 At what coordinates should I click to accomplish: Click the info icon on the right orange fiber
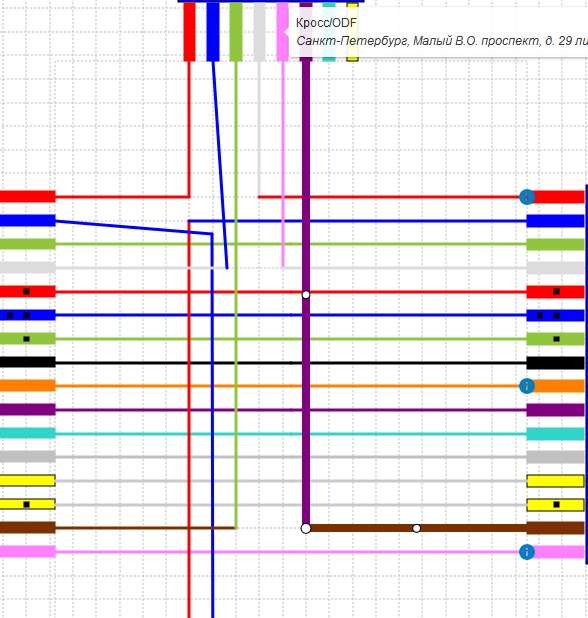tap(527, 386)
